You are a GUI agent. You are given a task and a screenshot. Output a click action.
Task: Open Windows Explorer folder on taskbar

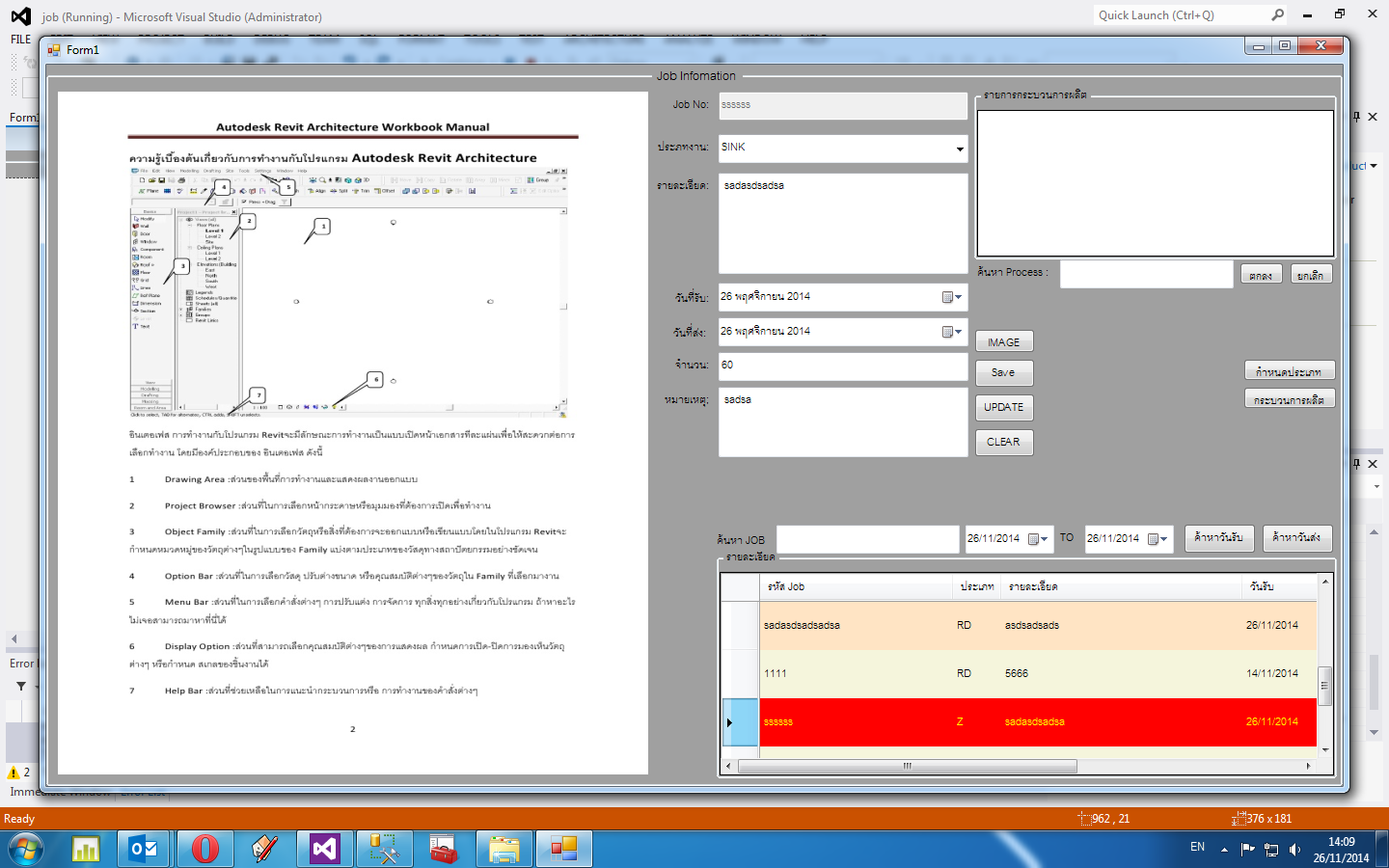coord(504,849)
